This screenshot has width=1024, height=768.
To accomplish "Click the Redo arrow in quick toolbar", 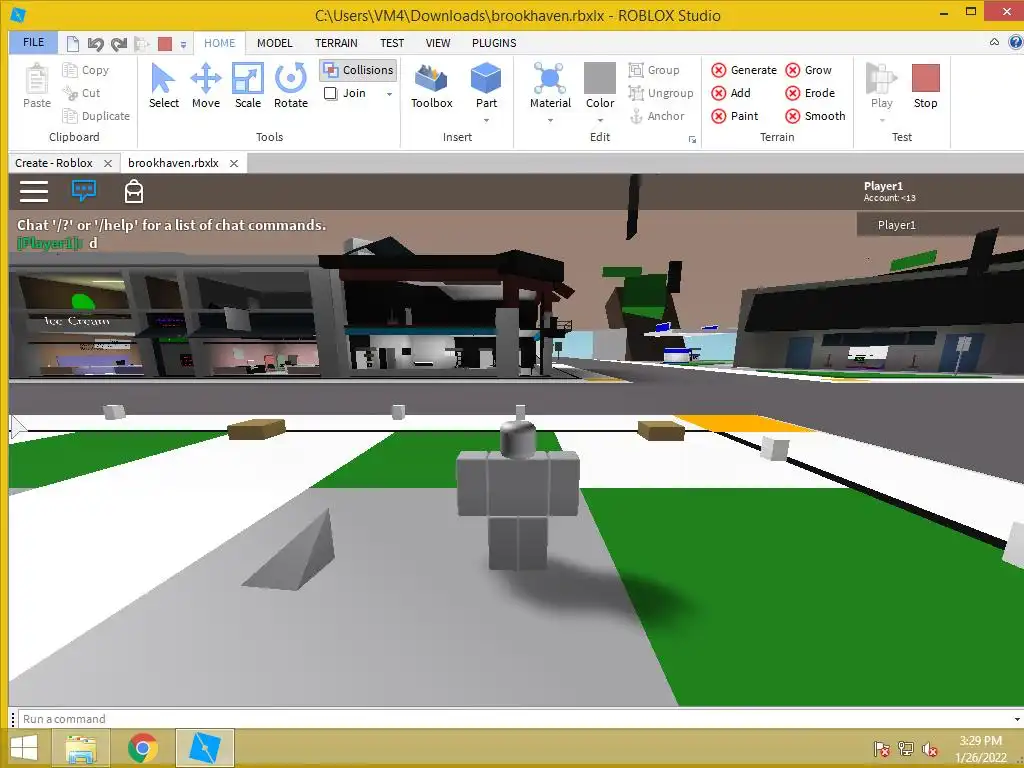I will coord(119,44).
